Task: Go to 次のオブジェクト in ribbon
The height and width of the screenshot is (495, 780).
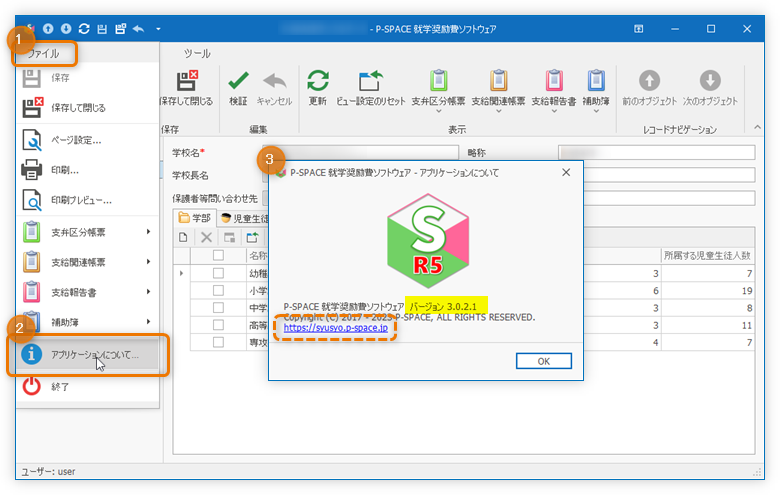Action: point(710,88)
